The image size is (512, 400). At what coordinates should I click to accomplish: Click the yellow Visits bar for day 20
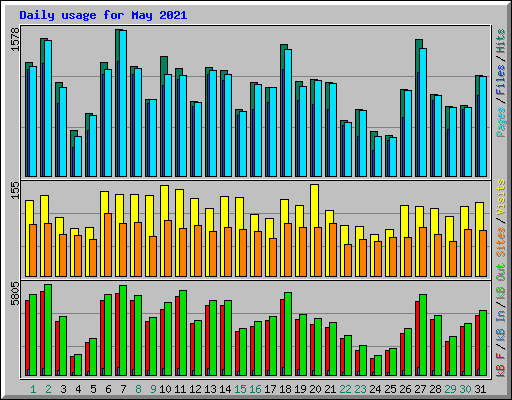coord(314,230)
